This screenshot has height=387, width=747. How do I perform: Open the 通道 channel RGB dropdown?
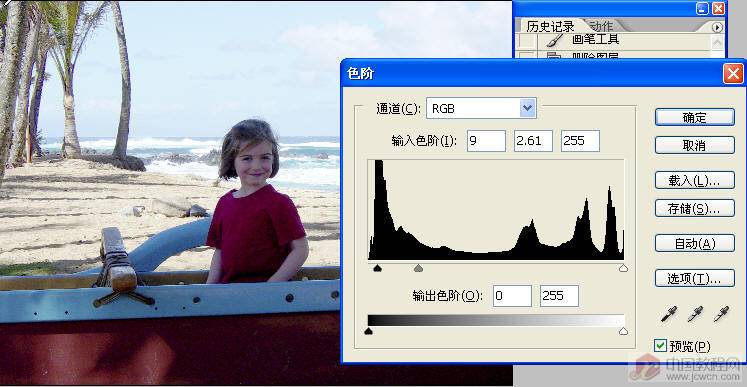coord(527,108)
